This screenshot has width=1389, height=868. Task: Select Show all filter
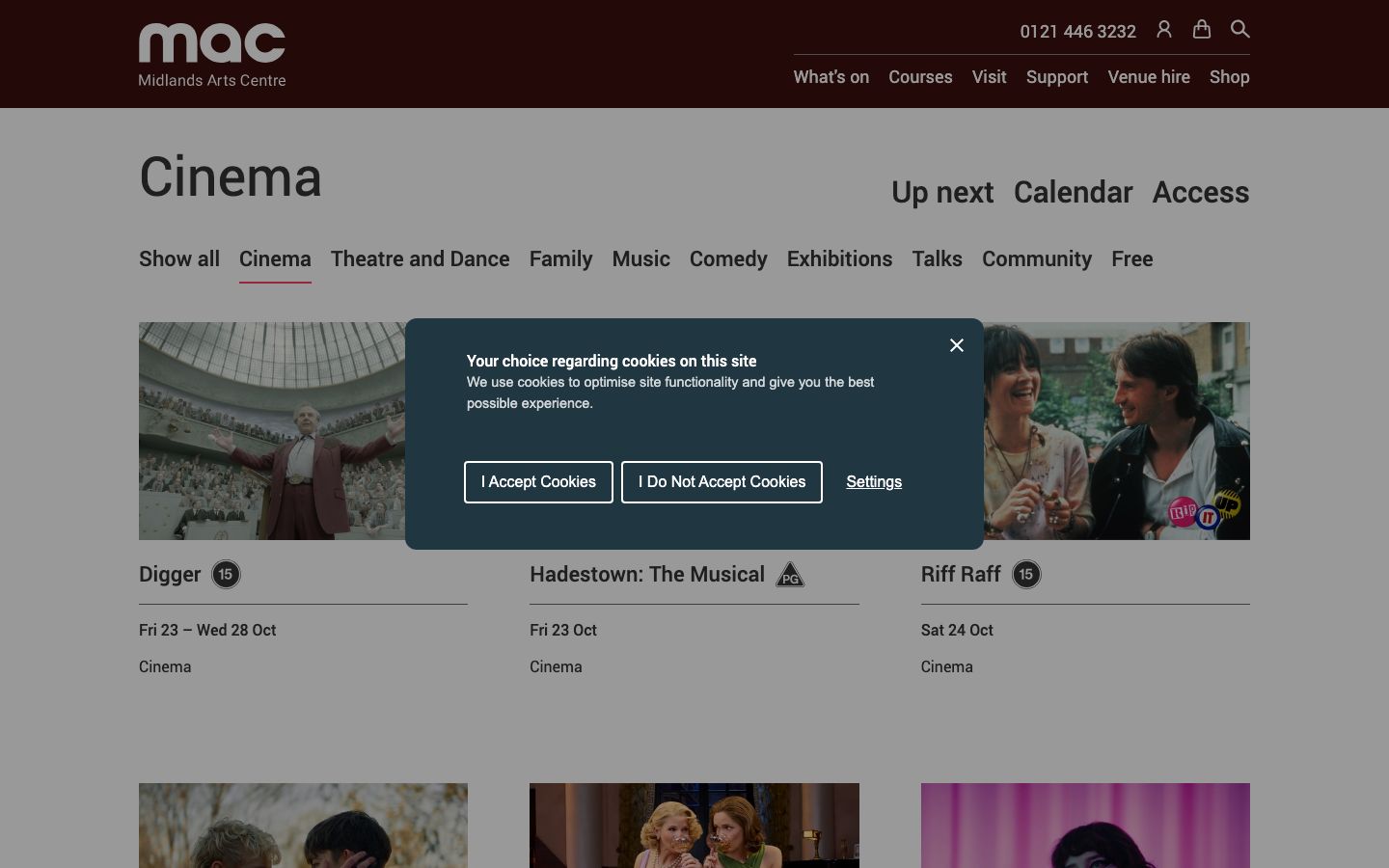coord(179,259)
